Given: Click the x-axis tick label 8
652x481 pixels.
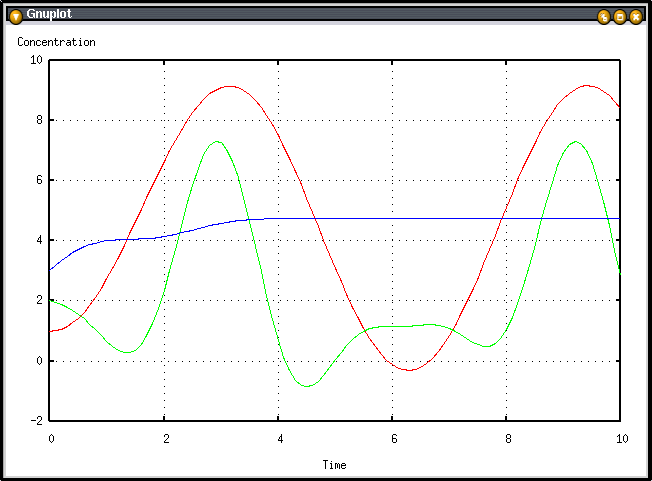Looking at the screenshot, I should pyautogui.click(x=507, y=440).
